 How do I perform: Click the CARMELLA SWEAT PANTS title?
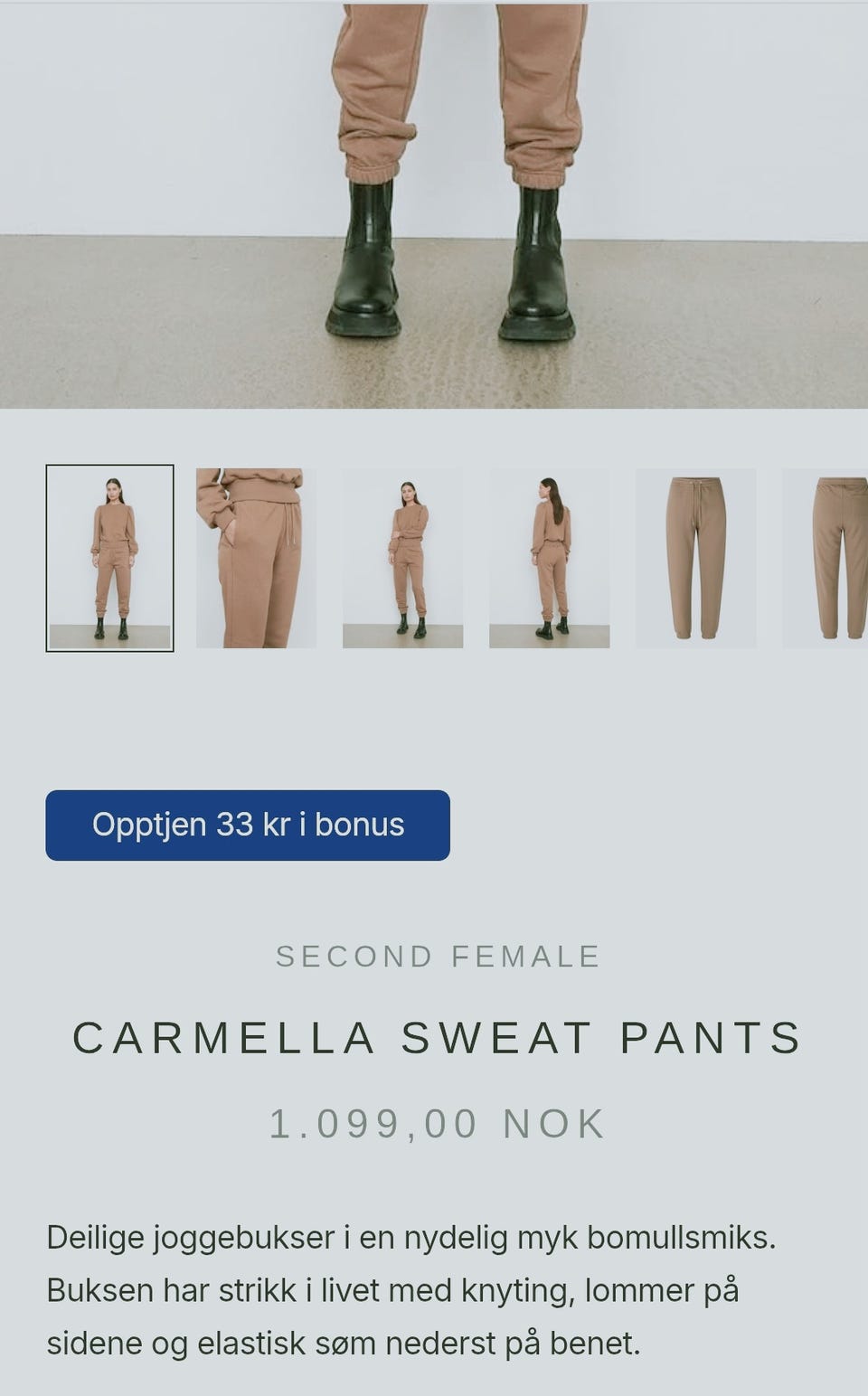click(x=438, y=1037)
